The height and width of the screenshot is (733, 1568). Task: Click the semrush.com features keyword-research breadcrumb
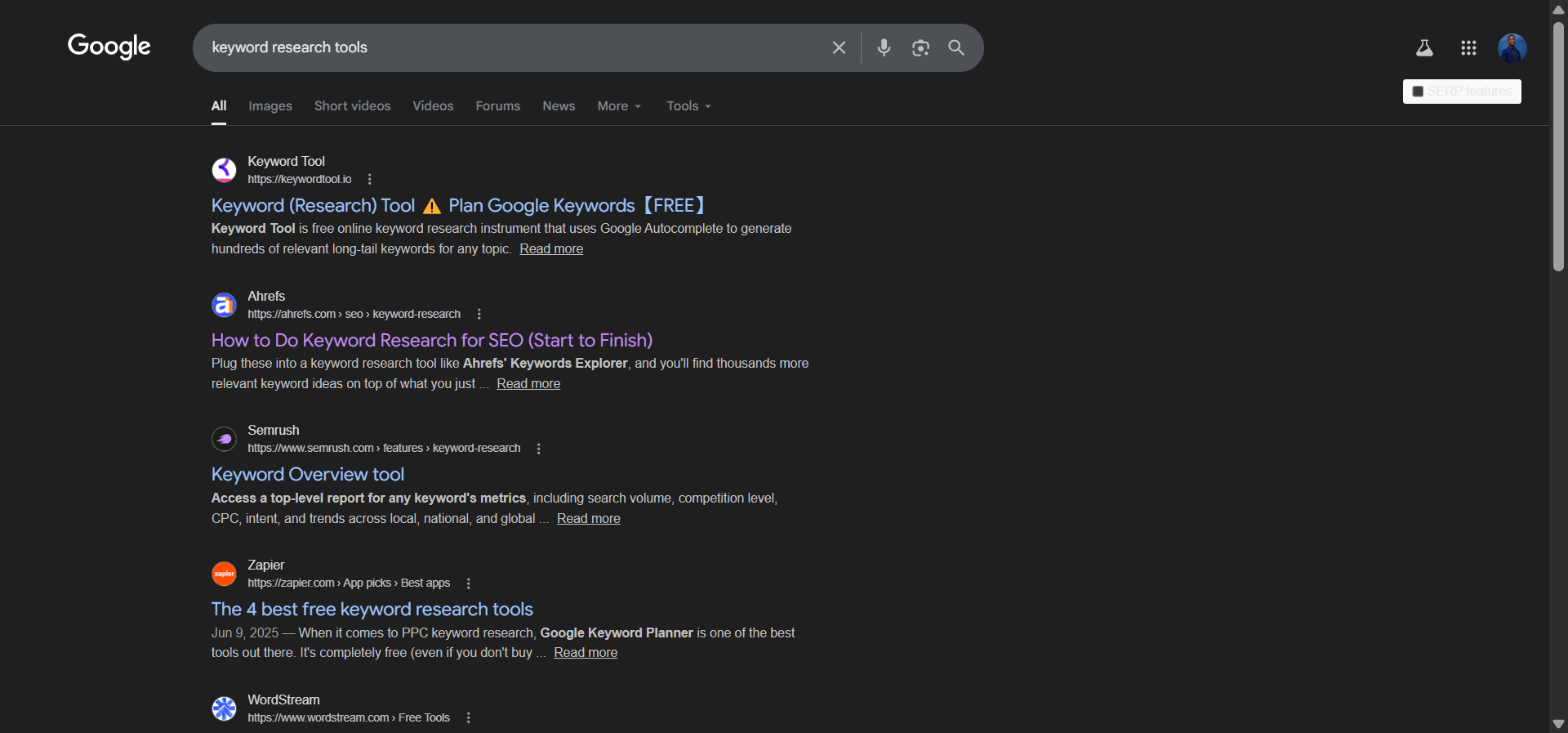pos(384,449)
